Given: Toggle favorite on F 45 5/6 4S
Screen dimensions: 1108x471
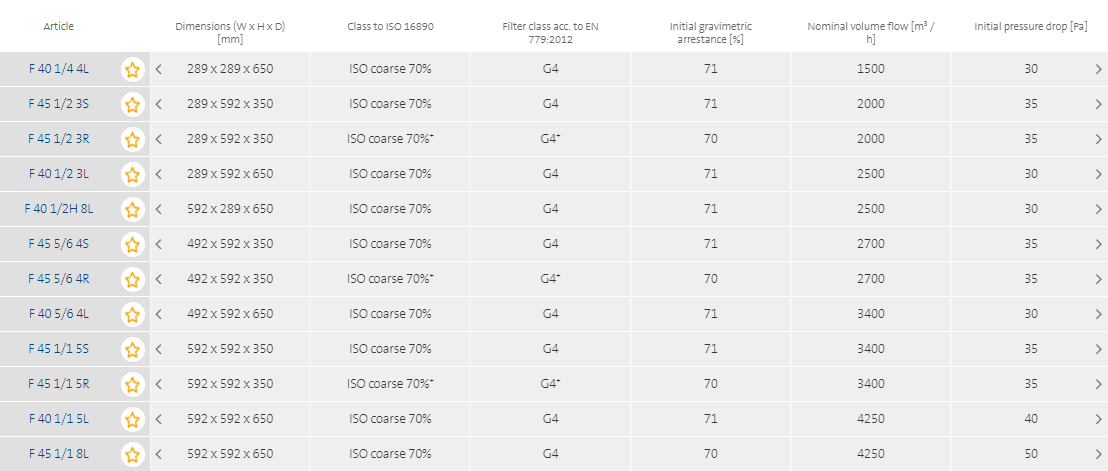Looking at the screenshot, I should [x=132, y=244].
